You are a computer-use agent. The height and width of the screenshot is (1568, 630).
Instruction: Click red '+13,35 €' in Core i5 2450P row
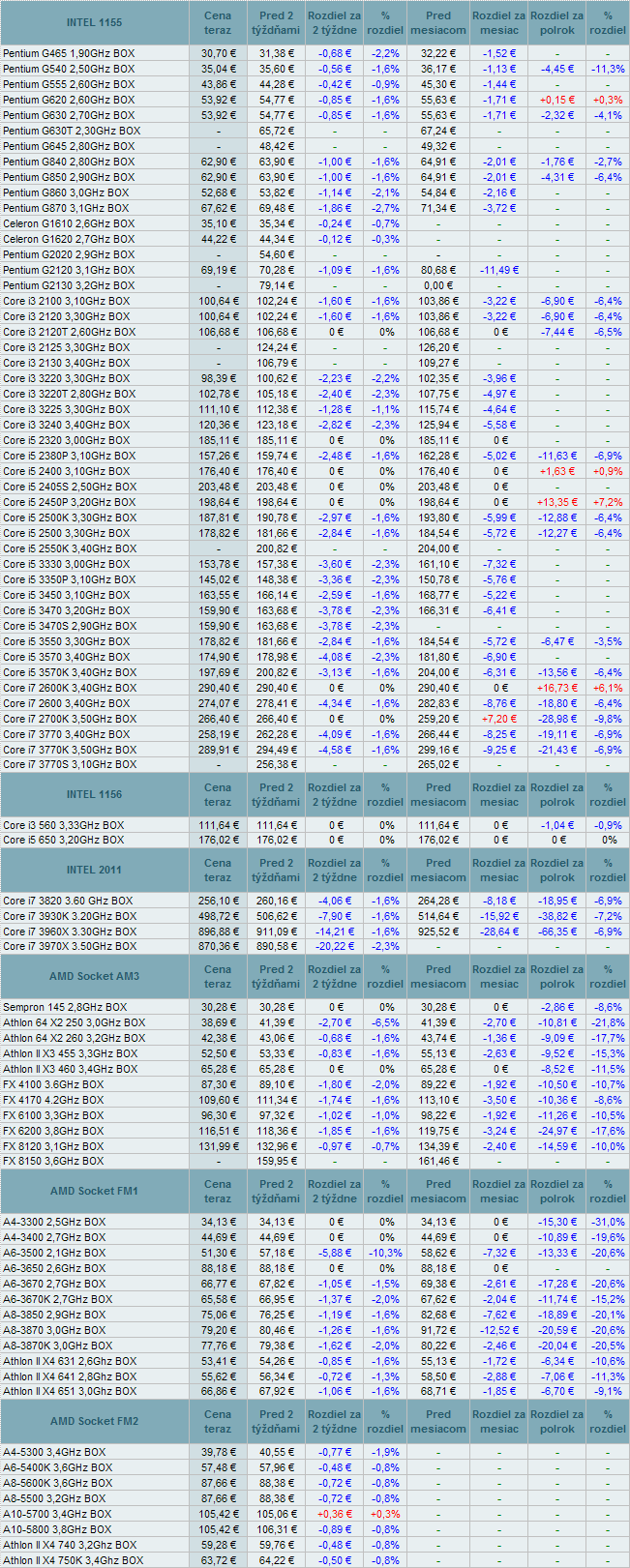point(557,502)
